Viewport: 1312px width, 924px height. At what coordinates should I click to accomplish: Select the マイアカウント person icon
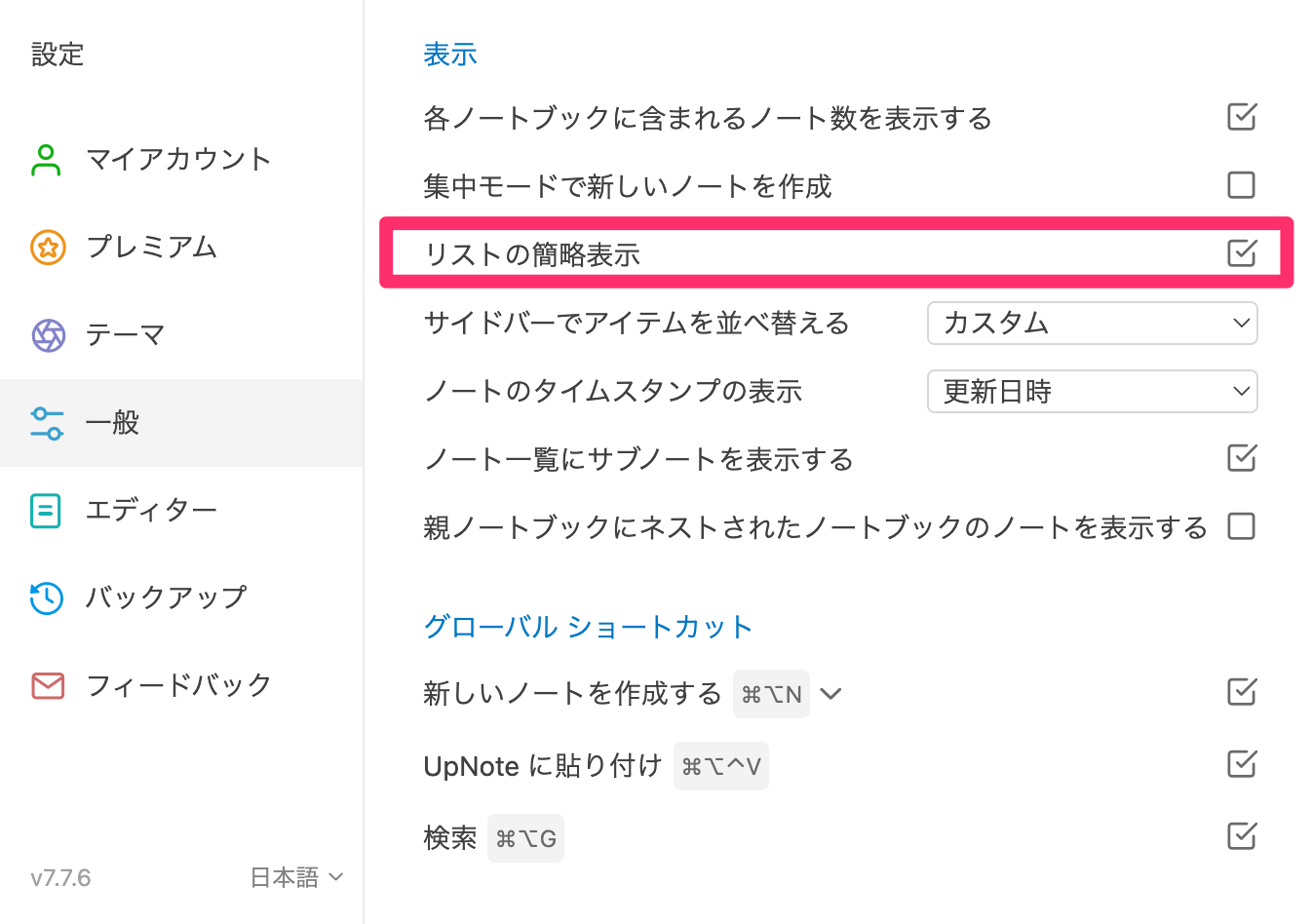coord(46,158)
